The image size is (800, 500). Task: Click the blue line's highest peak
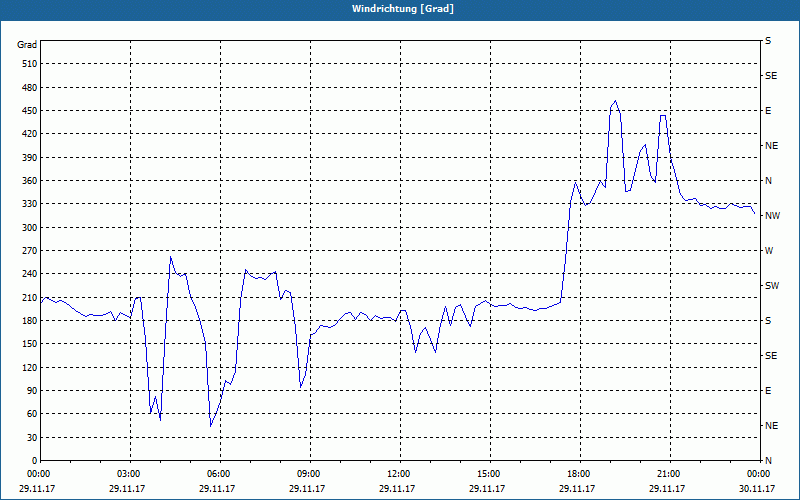point(615,101)
